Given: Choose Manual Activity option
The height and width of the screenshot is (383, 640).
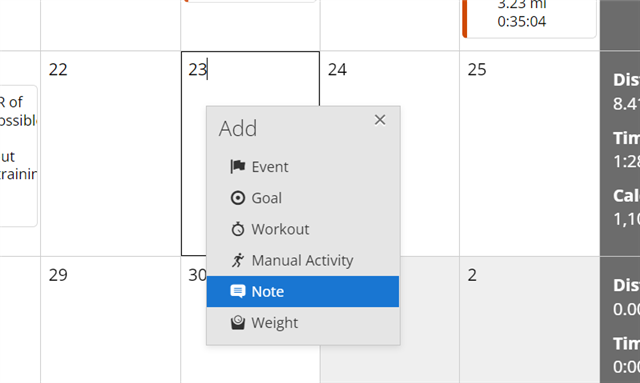Looking at the screenshot, I should 303,260.
